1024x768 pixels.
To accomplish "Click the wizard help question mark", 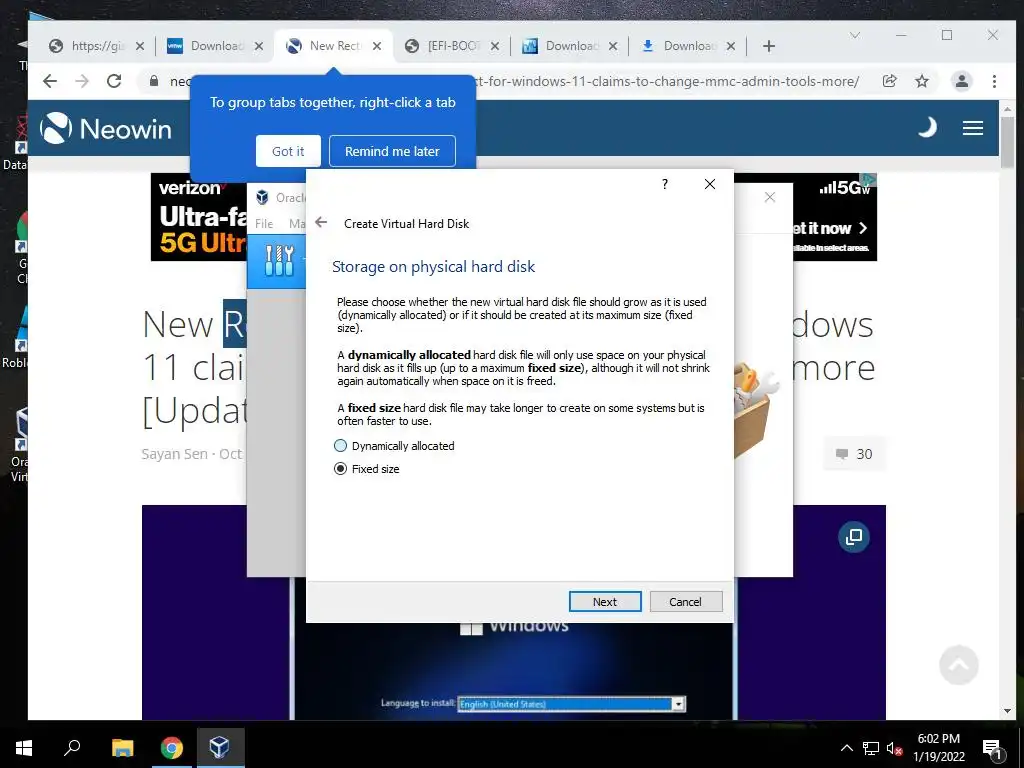I will click(665, 184).
